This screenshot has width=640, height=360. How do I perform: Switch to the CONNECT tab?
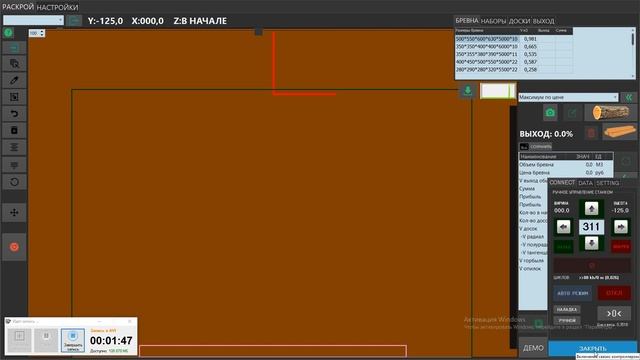click(562, 182)
